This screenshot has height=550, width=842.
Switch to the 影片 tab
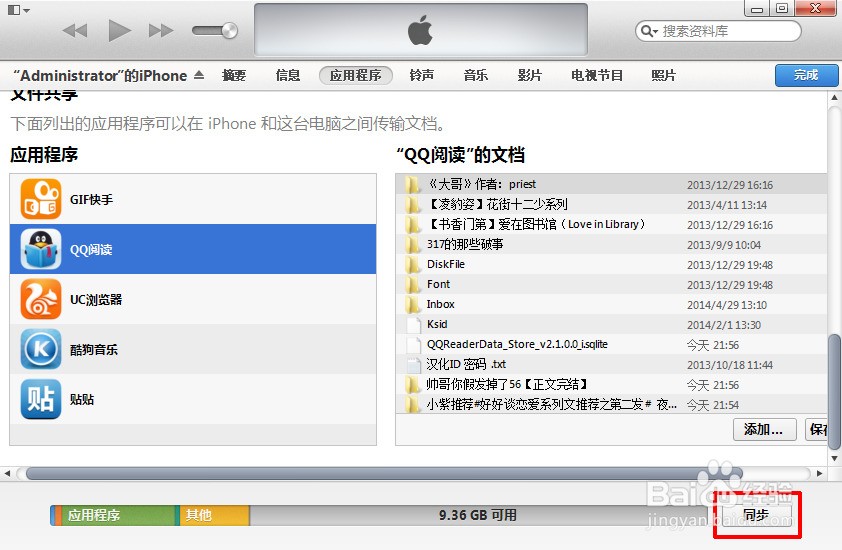pos(529,75)
